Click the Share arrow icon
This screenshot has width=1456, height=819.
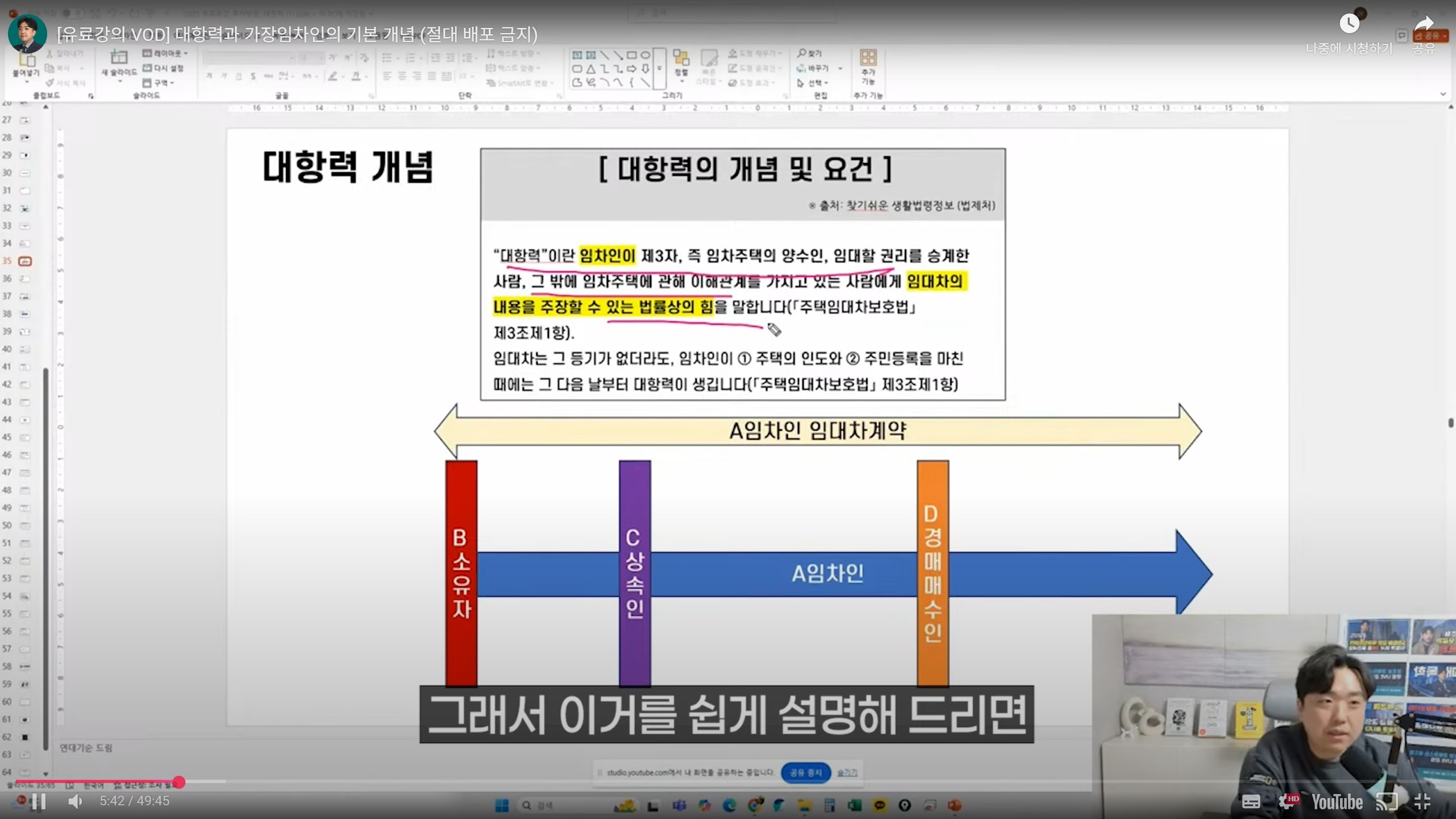1424,24
